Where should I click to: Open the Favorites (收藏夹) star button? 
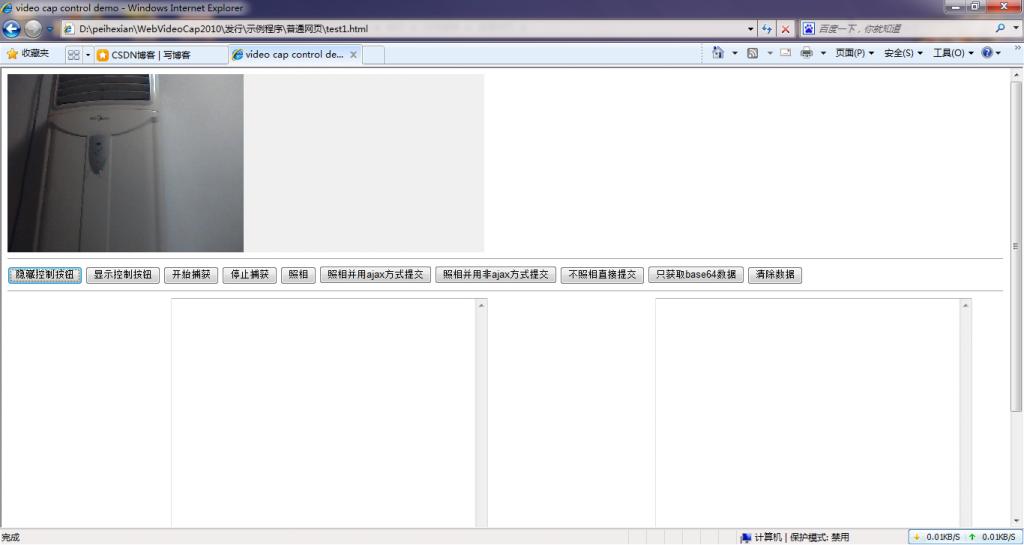tap(27, 54)
